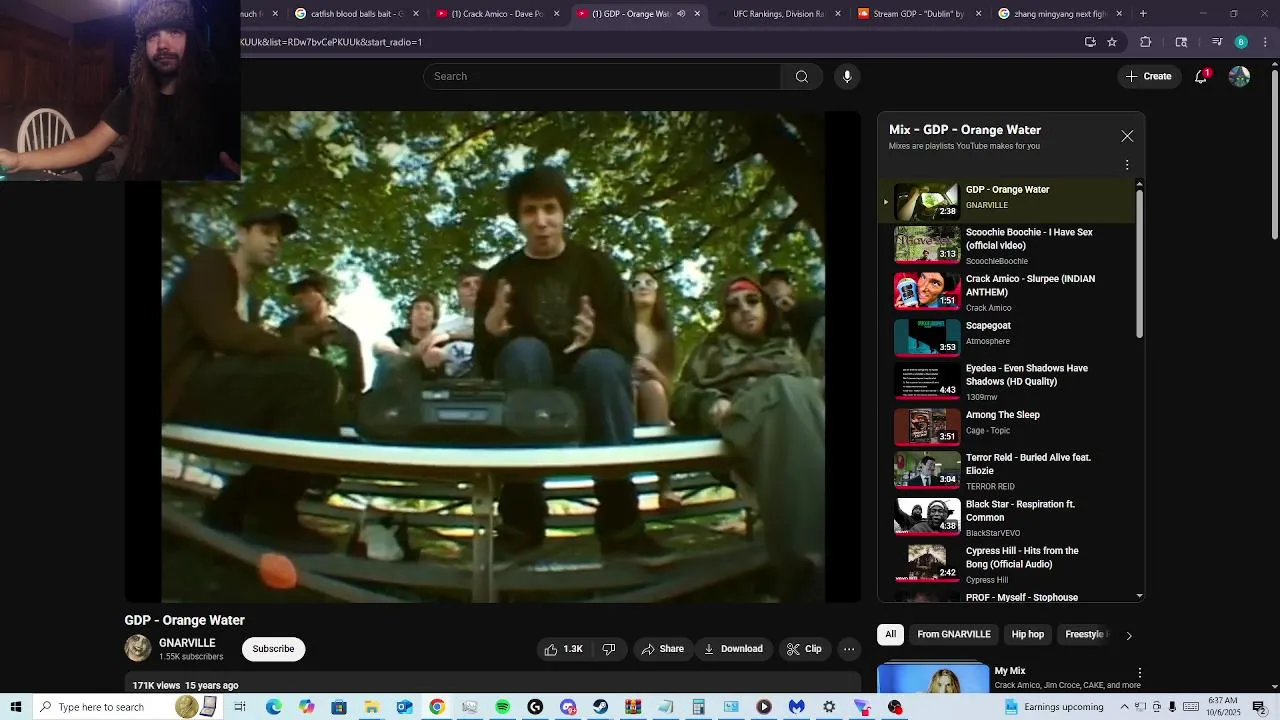The height and width of the screenshot is (720, 1280).
Task: Switch to catfish blood balls bait tab
Action: coord(356,14)
